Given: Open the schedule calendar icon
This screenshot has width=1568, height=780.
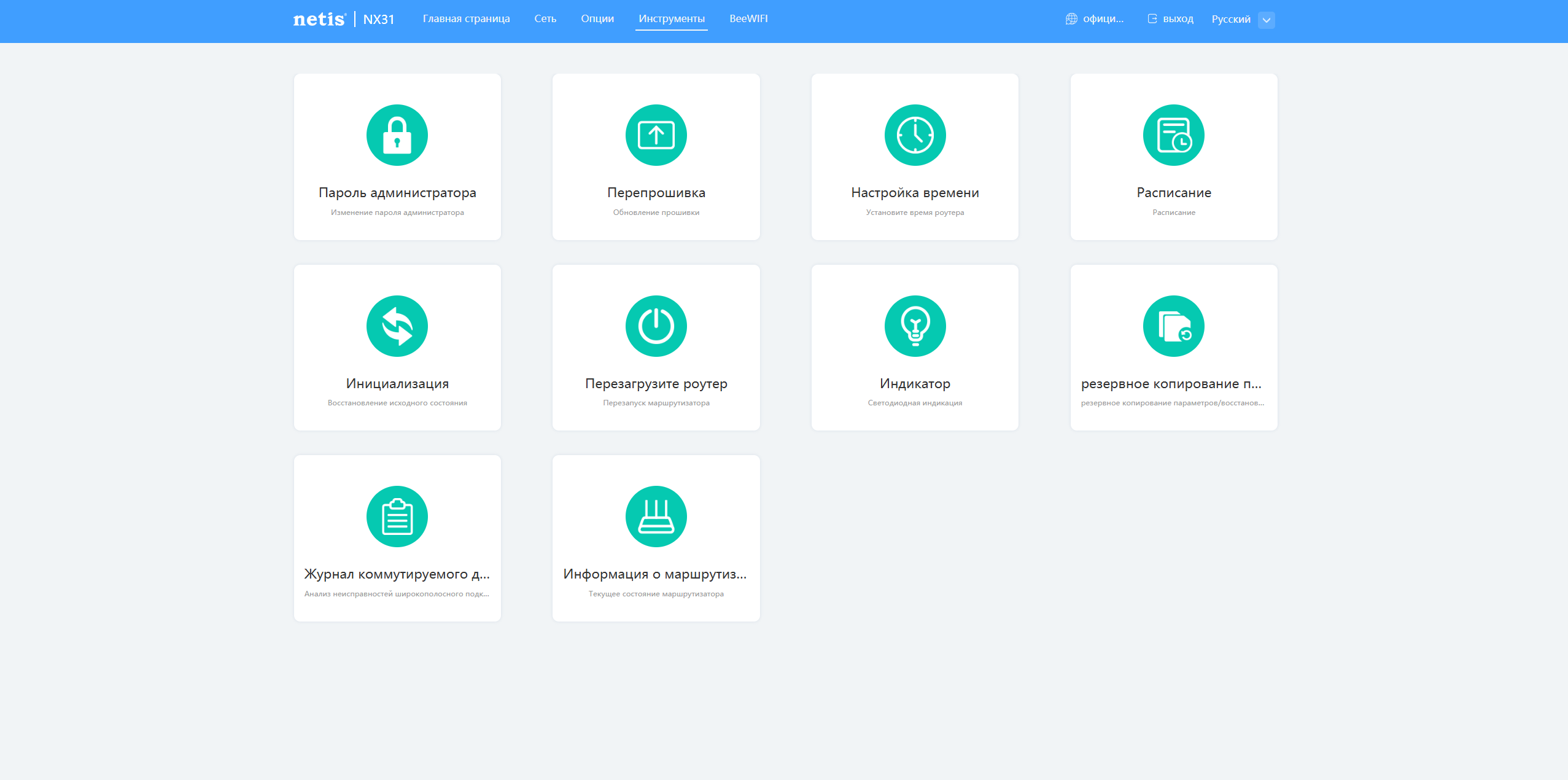Looking at the screenshot, I should [x=1173, y=135].
